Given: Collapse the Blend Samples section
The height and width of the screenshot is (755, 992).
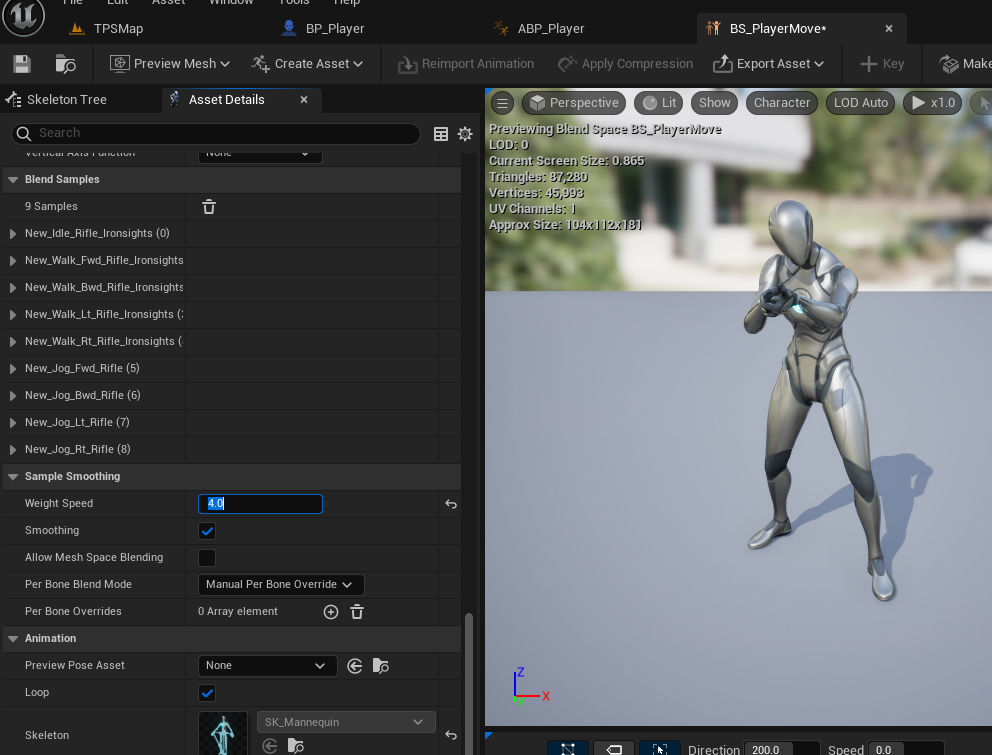Looking at the screenshot, I should [x=13, y=180].
